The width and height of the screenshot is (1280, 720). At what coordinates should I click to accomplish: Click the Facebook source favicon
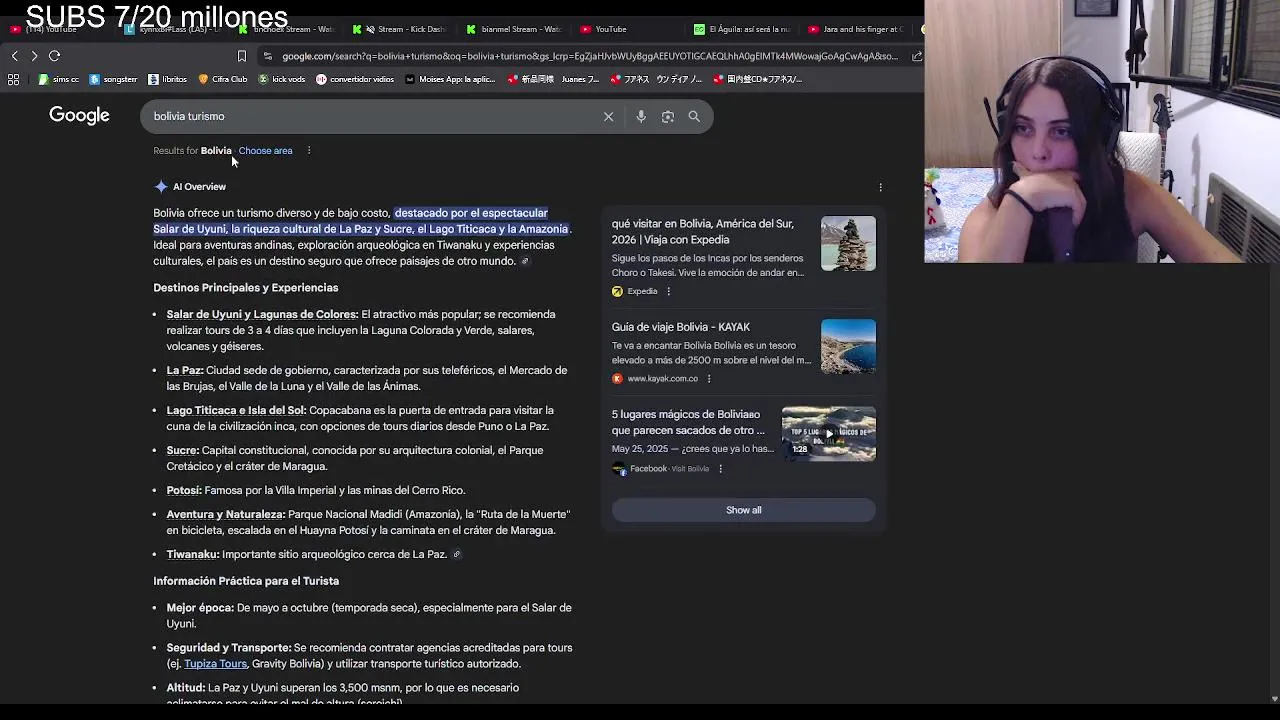618,469
